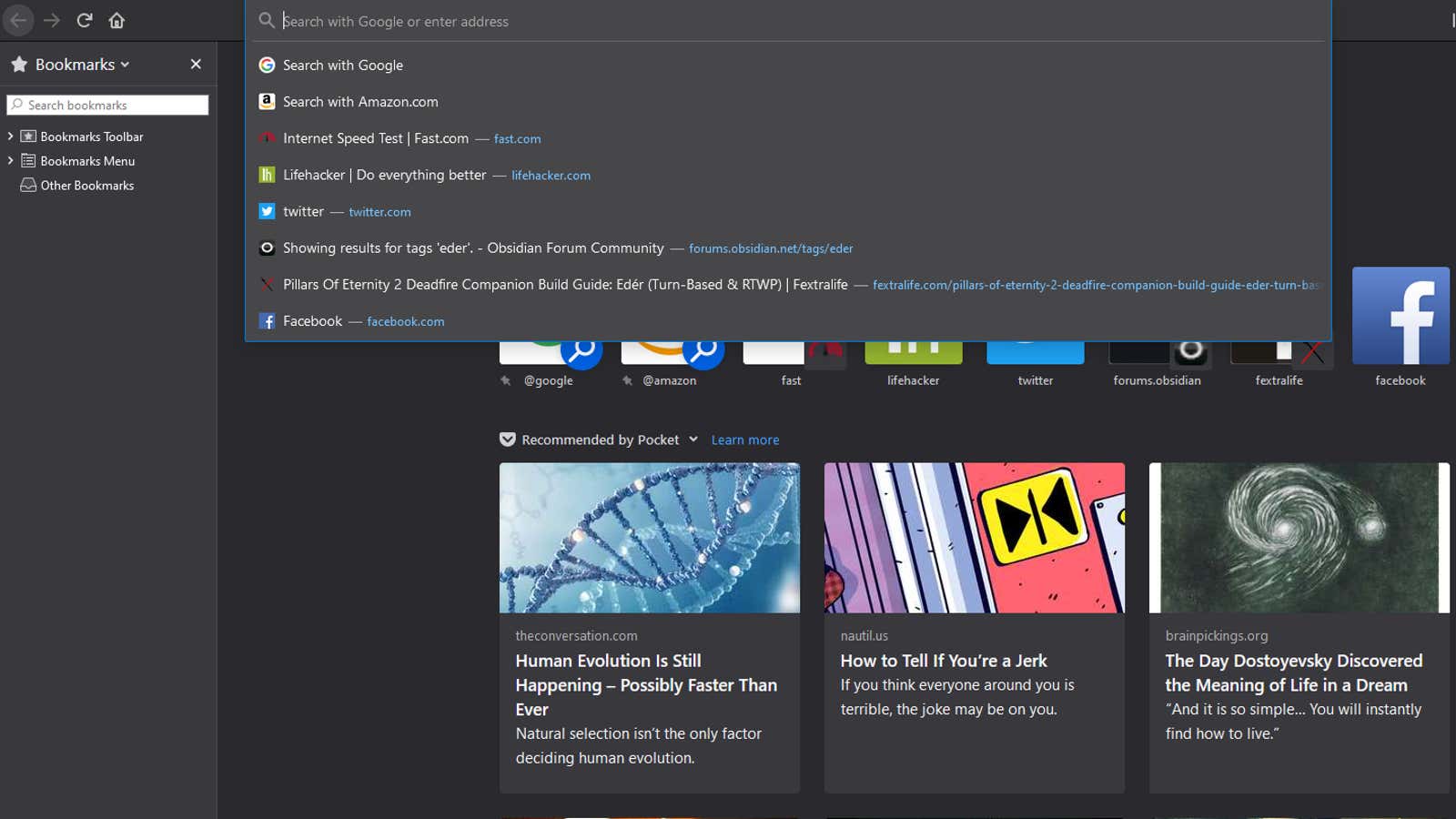Screen dimensions: 1456x819
Task: Open Human Evolution Is Still Happening headline
Action: [x=646, y=685]
